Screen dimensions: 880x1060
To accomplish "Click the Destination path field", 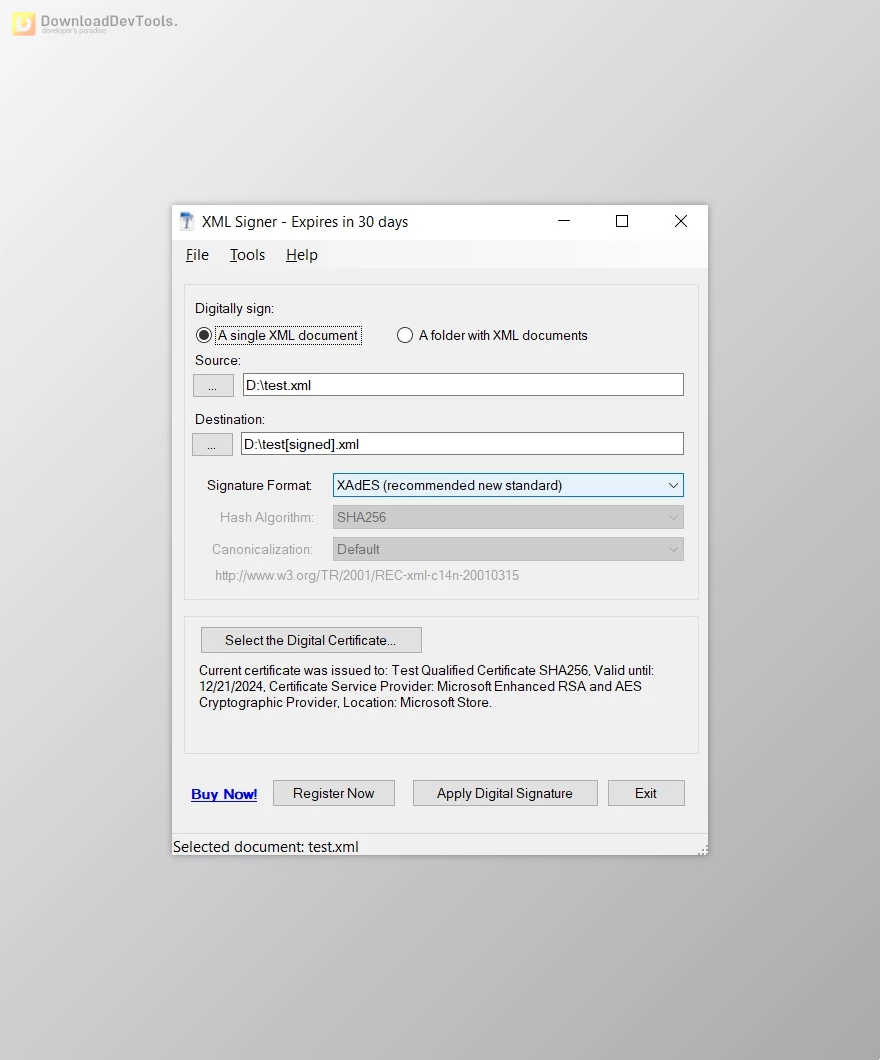I will click(x=462, y=443).
